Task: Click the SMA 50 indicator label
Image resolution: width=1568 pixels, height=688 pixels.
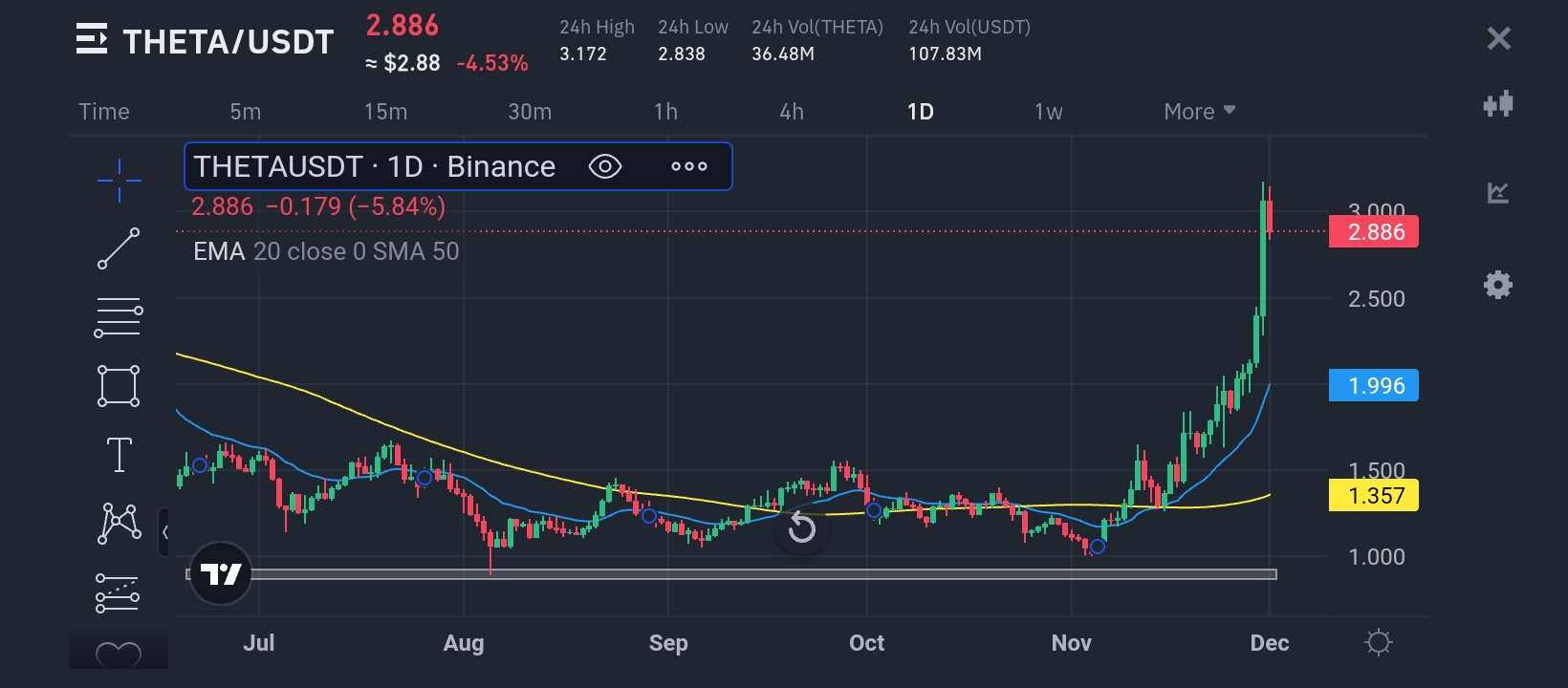Action: [416, 251]
